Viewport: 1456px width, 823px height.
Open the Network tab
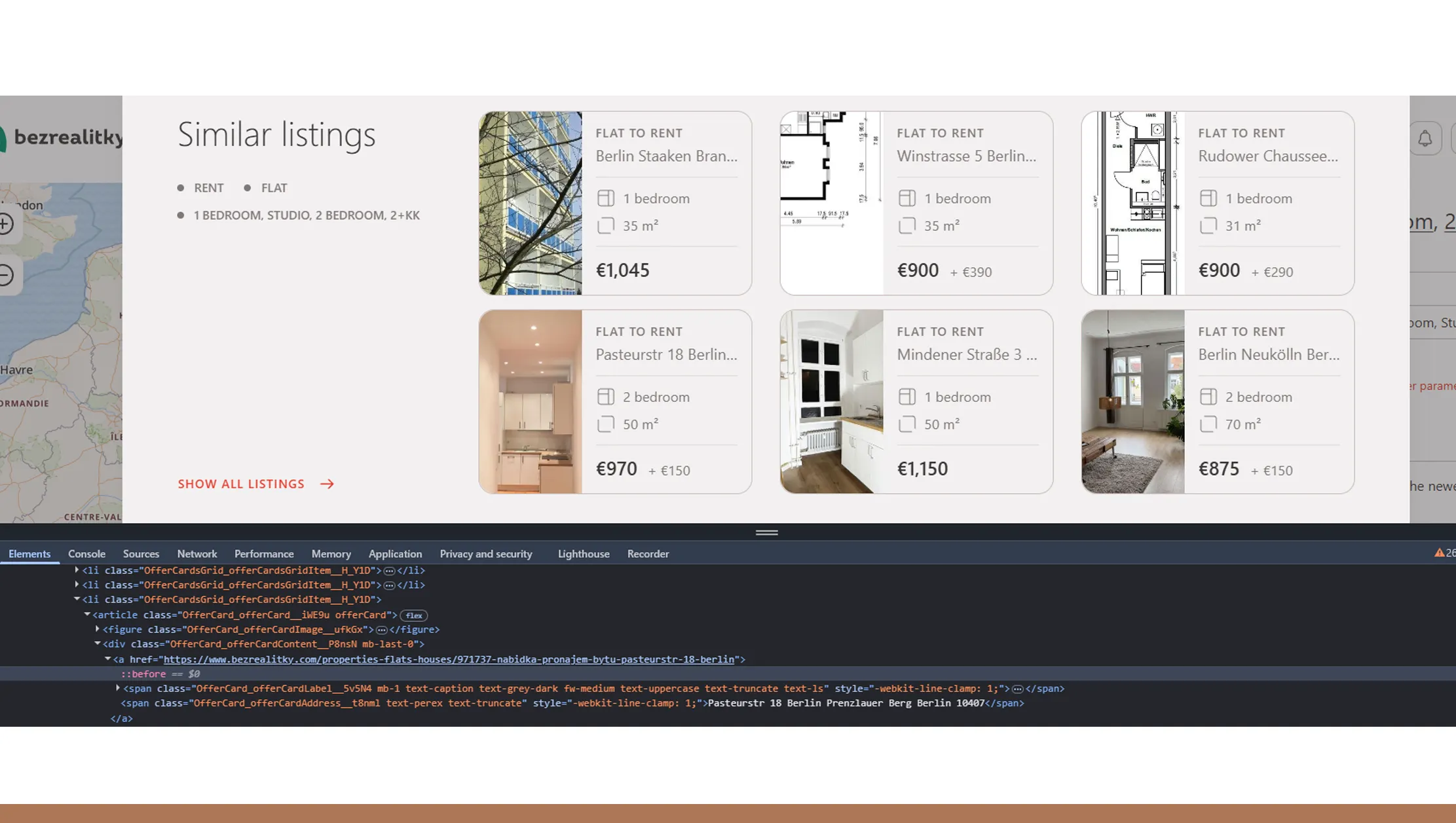(196, 554)
